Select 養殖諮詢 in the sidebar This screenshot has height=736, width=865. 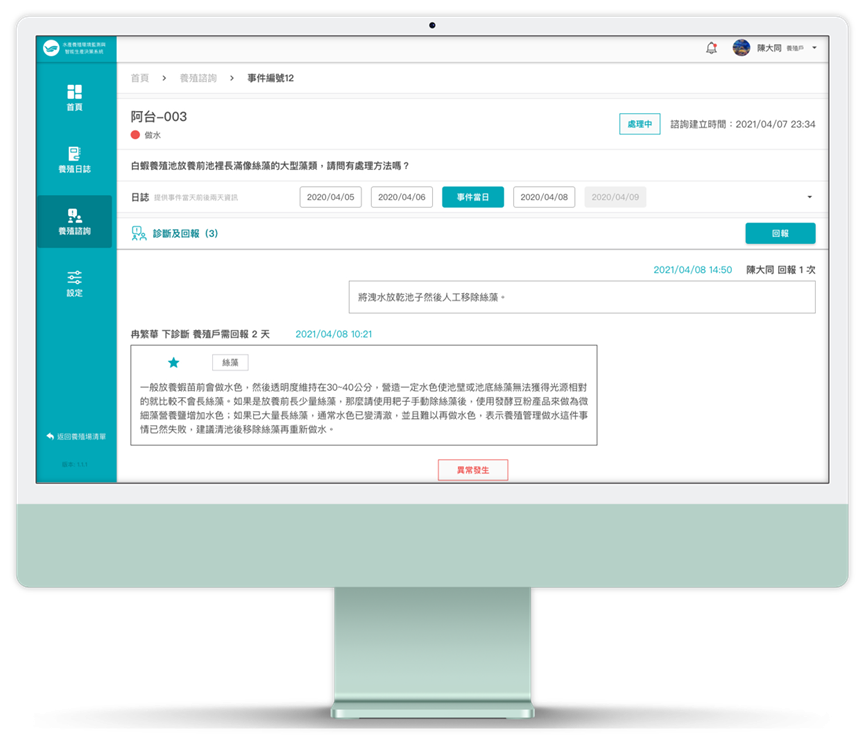pos(75,215)
